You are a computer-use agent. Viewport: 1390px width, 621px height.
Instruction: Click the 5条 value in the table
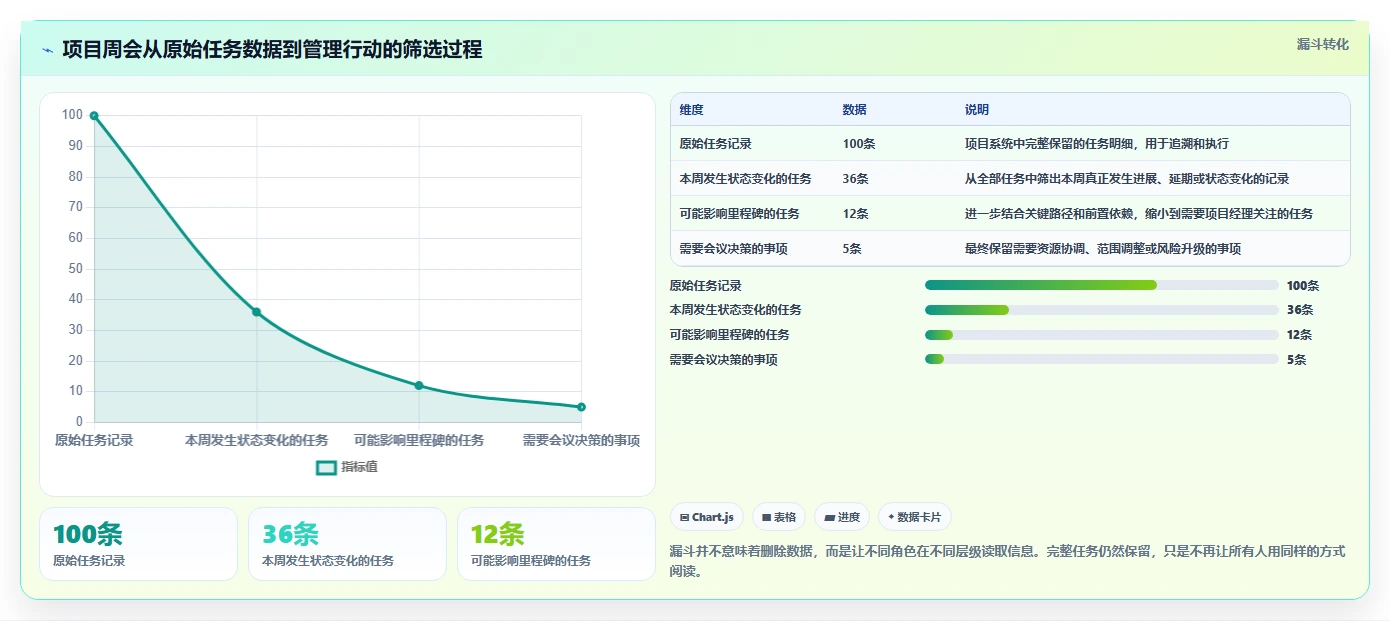(x=852, y=249)
